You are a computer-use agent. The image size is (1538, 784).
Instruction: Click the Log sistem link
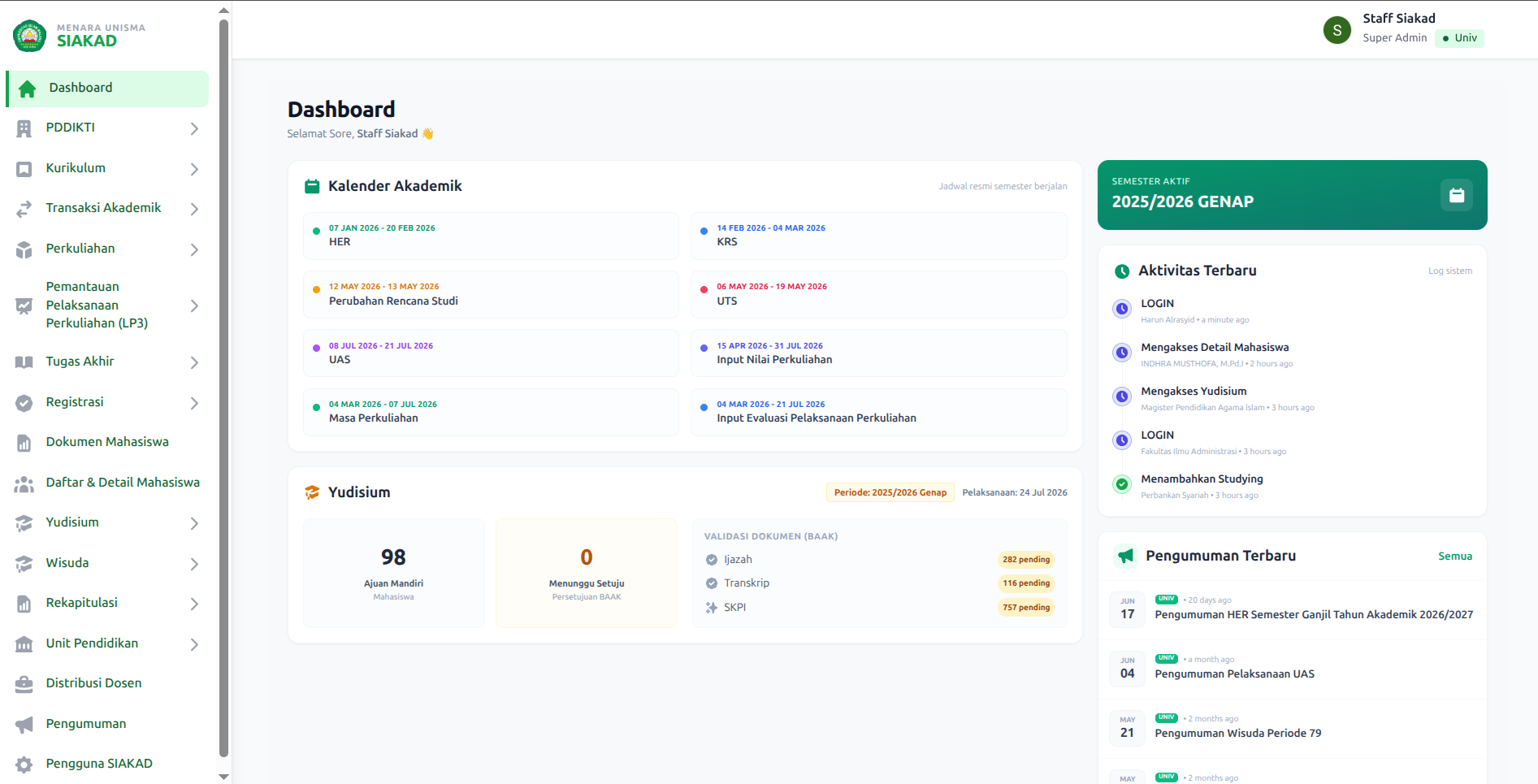[1450, 271]
